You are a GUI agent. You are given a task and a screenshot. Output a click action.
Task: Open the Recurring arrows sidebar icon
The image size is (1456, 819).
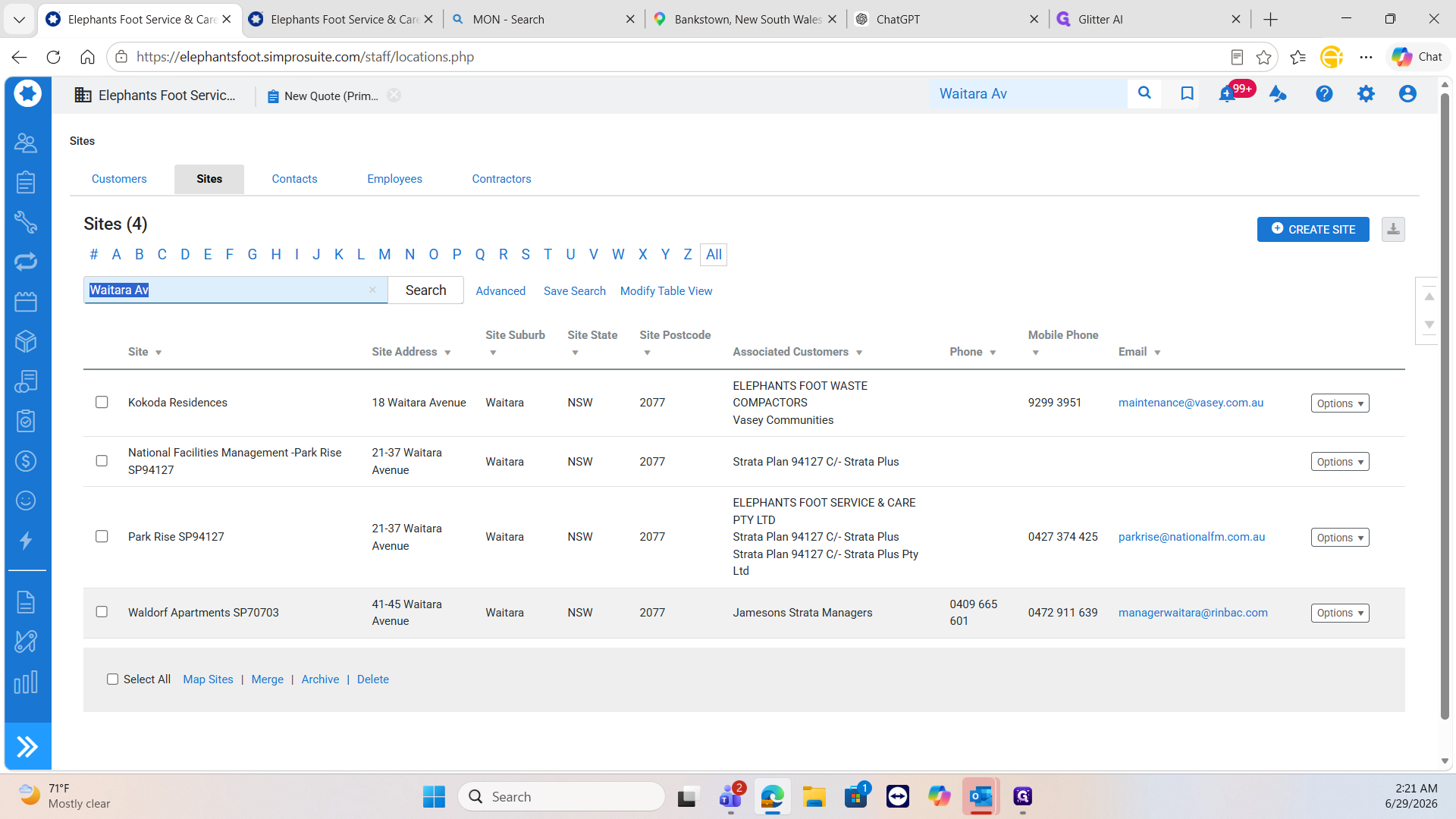tap(26, 262)
